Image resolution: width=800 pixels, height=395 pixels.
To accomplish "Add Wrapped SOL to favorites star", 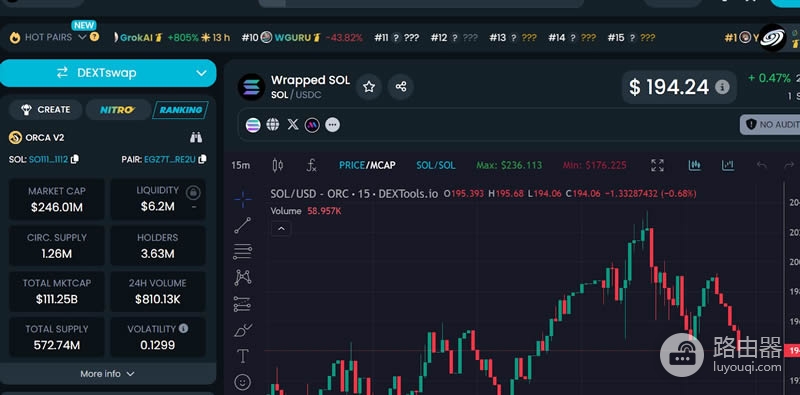I will pos(369,87).
